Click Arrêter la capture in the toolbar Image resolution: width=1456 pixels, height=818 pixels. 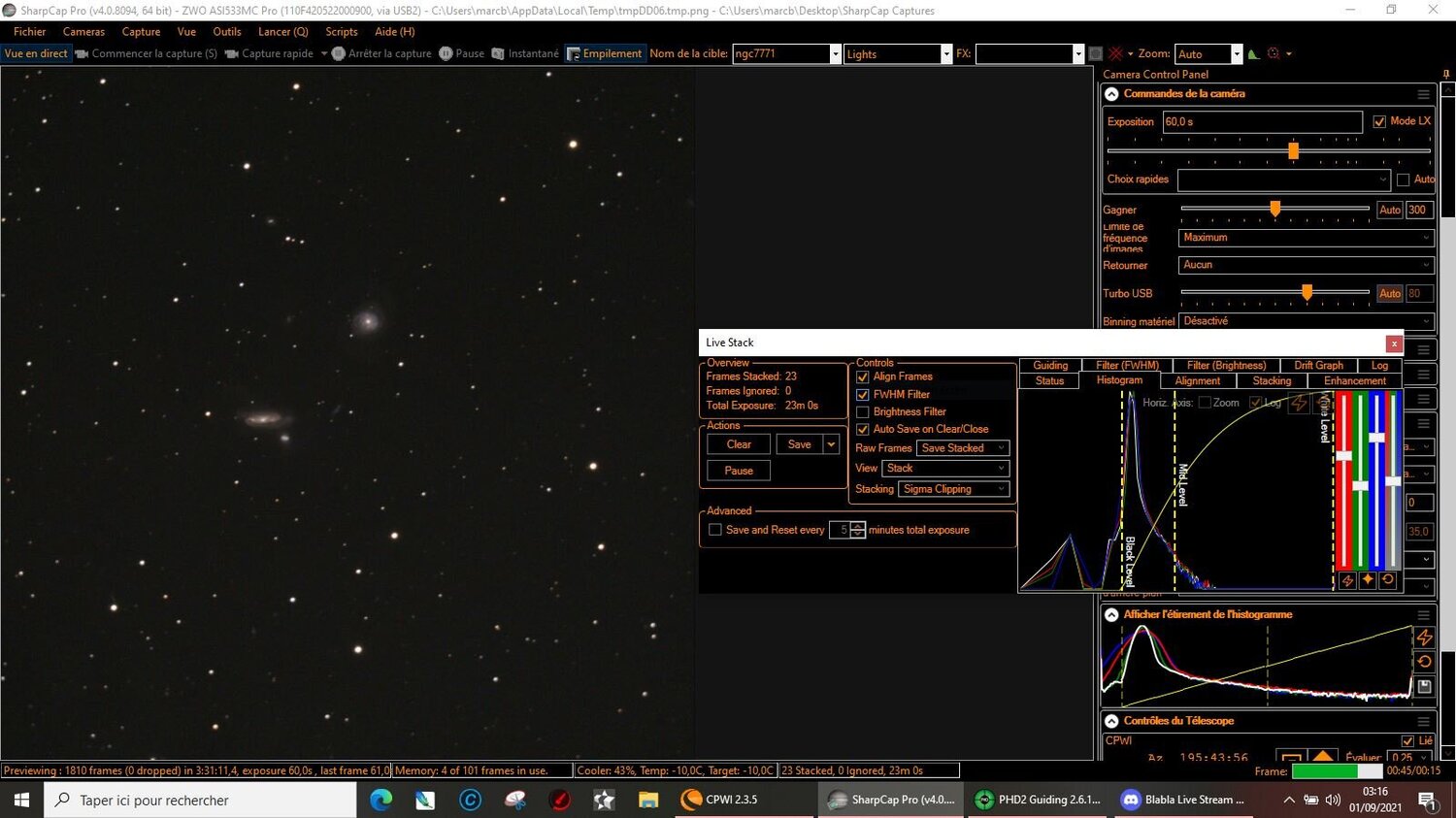pyautogui.click(x=381, y=53)
